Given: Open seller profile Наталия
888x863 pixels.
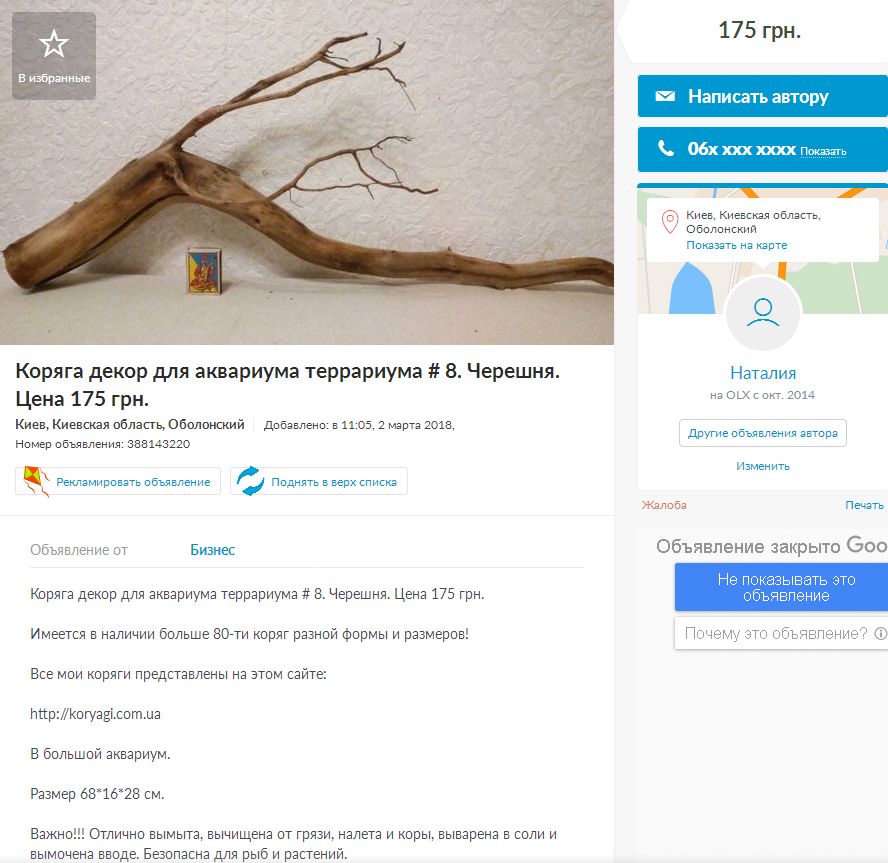Looking at the screenshot, I should point(763,373).
